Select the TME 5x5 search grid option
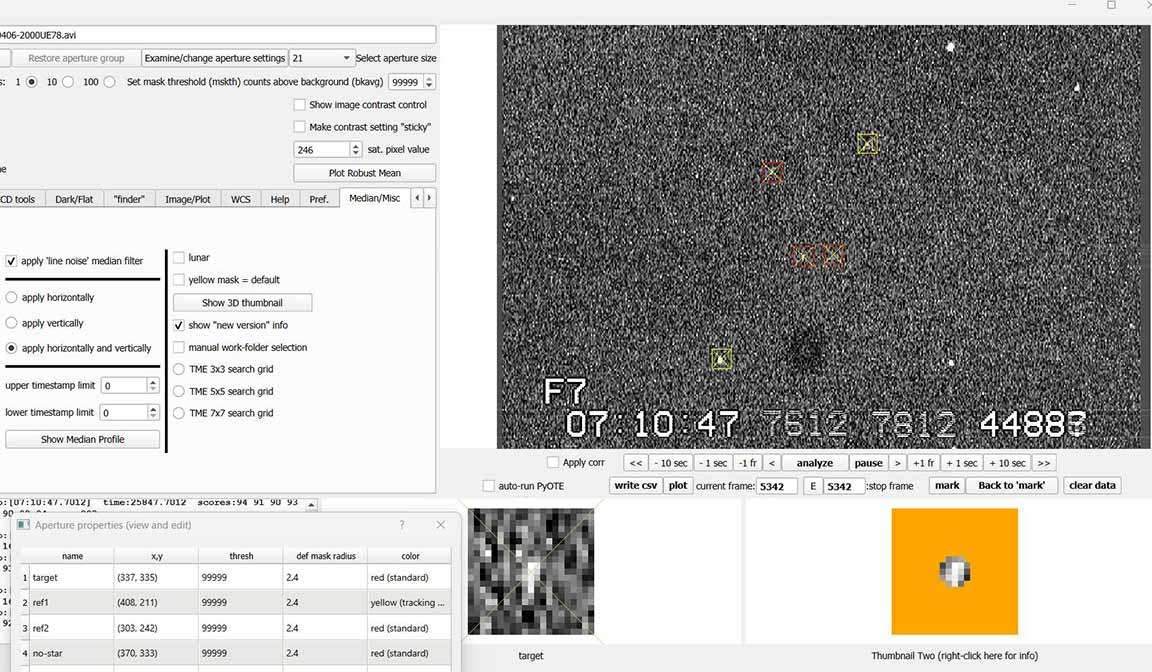This screenshot has height=672, width=1152. click(180, 391)
